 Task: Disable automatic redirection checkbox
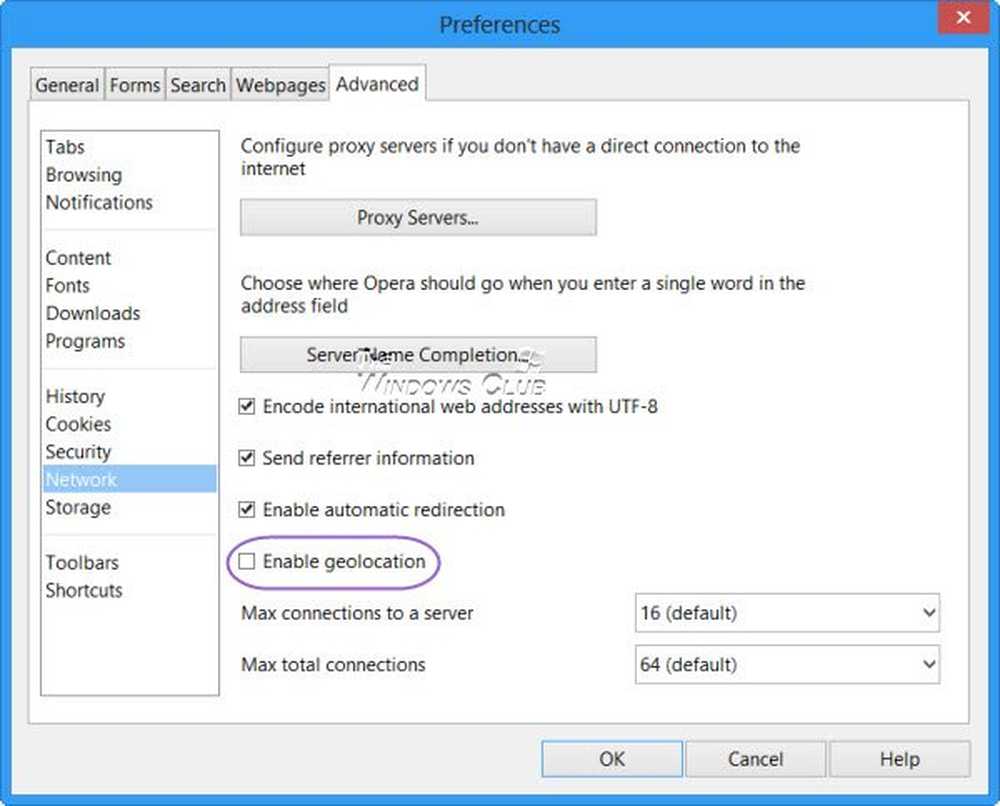(x=247, y=510)
